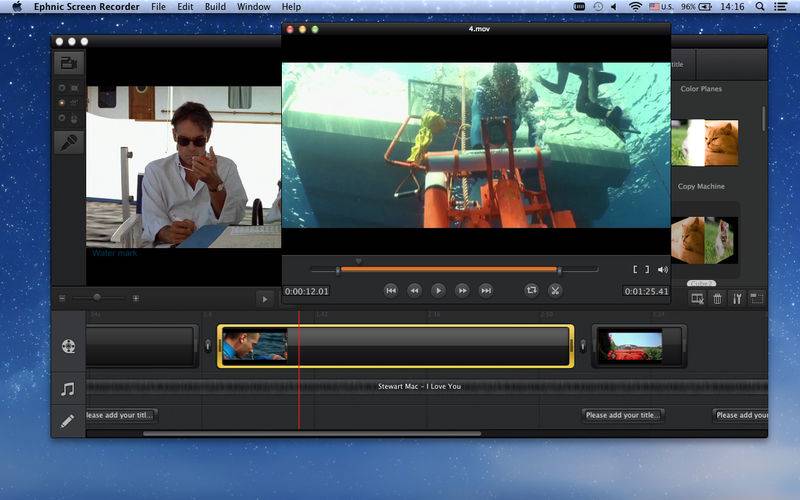
Task: Open the Build menu
Action: (x=215, y=7)
